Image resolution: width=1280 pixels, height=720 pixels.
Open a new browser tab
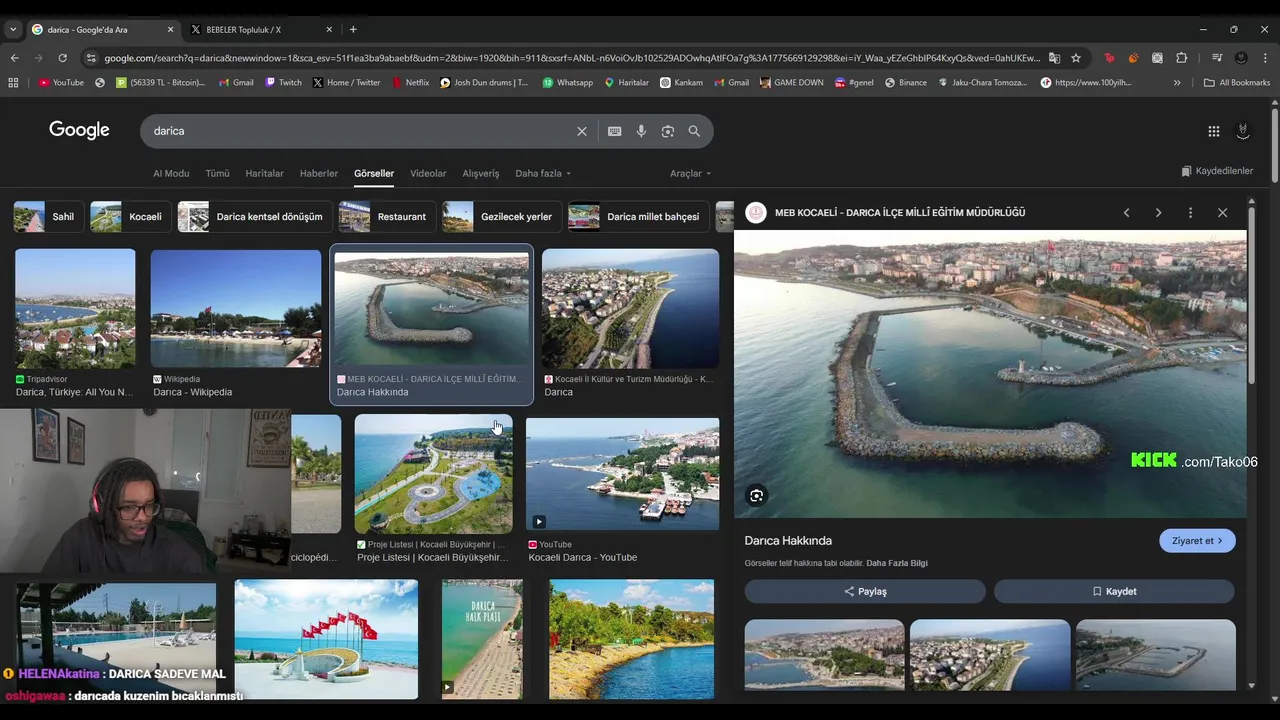(353, 29)
